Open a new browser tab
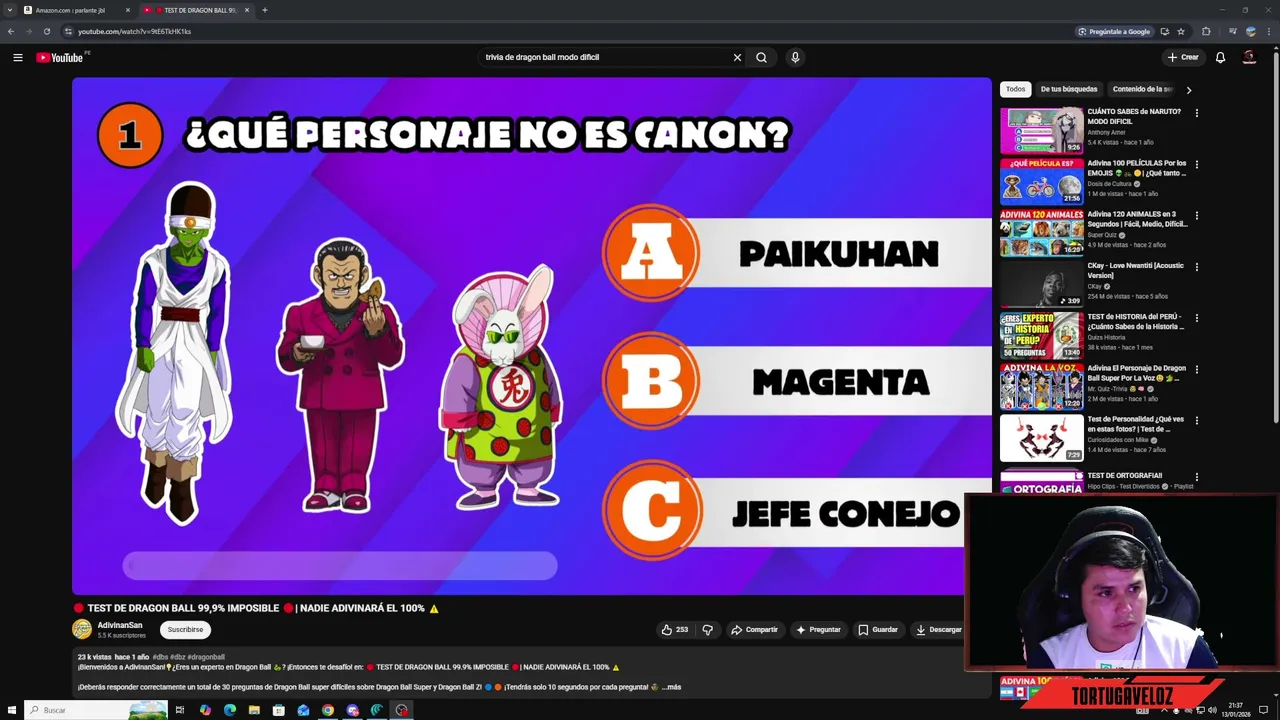1280x720 pixels. 264,10
